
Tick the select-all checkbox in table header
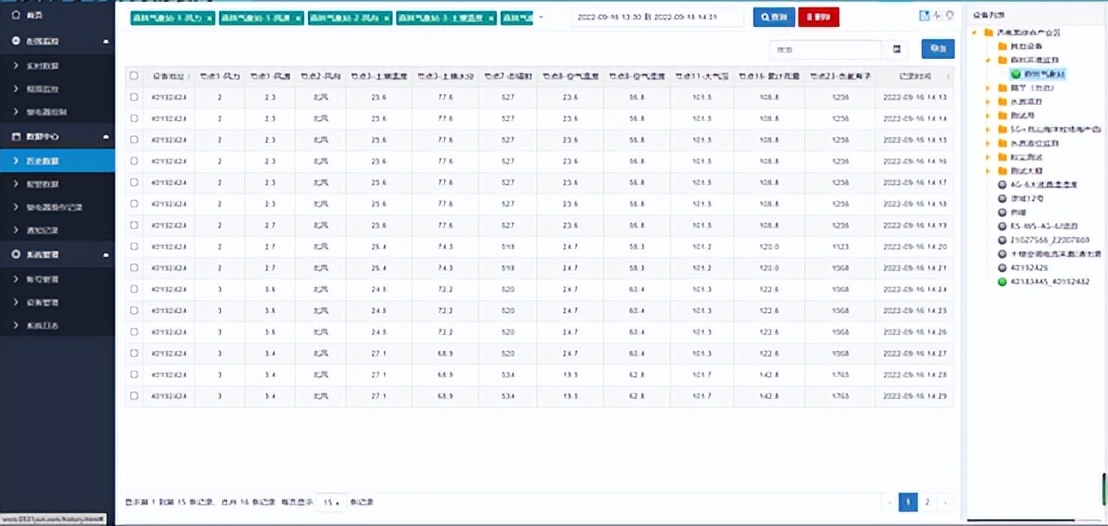point(134,76)
